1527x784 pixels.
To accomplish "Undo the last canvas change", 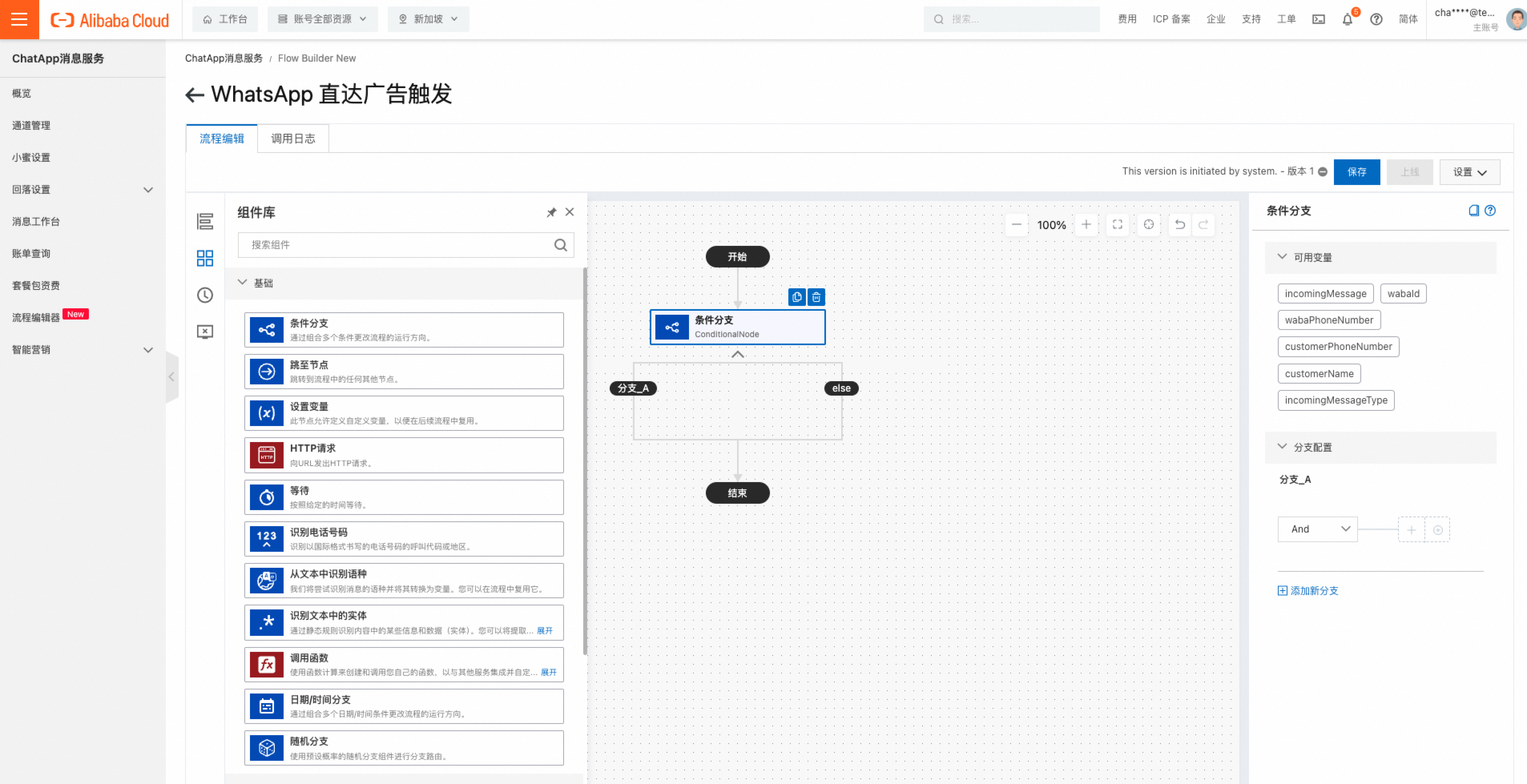I will tap(1180, 225).
